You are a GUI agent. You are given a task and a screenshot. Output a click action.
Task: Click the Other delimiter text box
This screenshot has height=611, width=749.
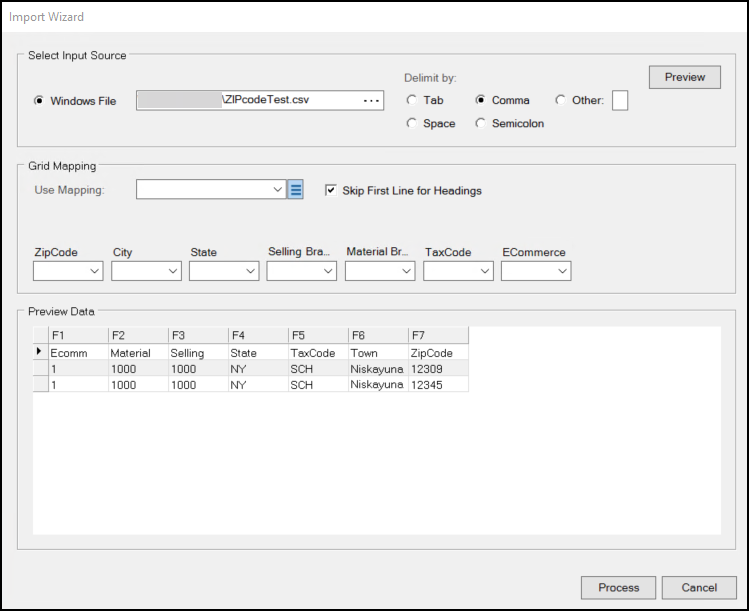pyautogui.click(x=619, y=100)
